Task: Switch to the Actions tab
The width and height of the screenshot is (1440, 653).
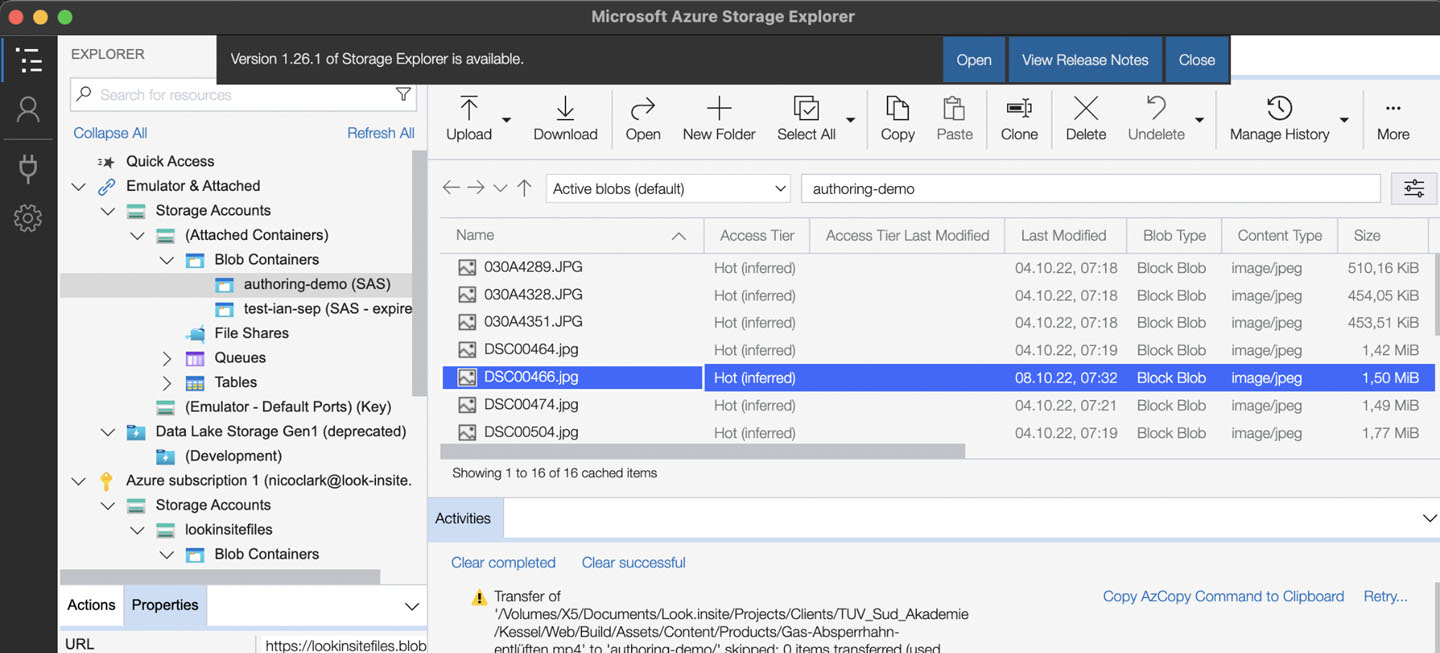Action: [x=91, y=605]
